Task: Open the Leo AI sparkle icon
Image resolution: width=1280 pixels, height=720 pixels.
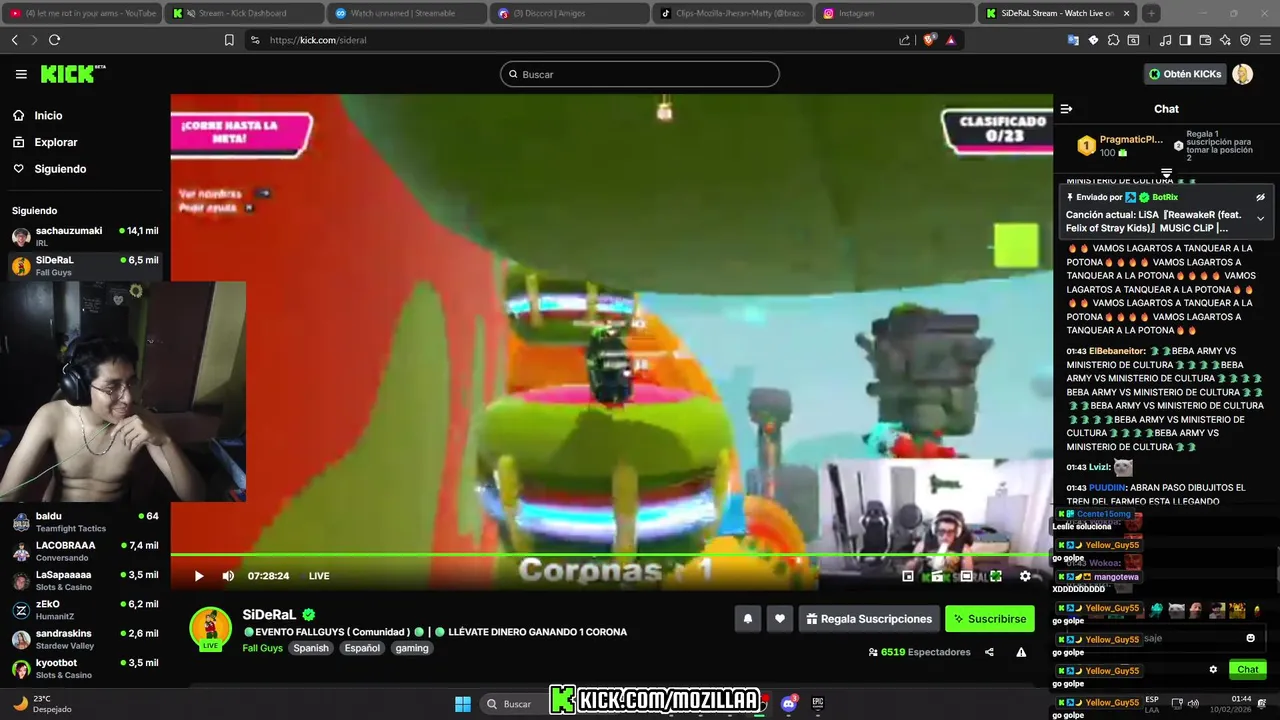Action: [1225, 40]
